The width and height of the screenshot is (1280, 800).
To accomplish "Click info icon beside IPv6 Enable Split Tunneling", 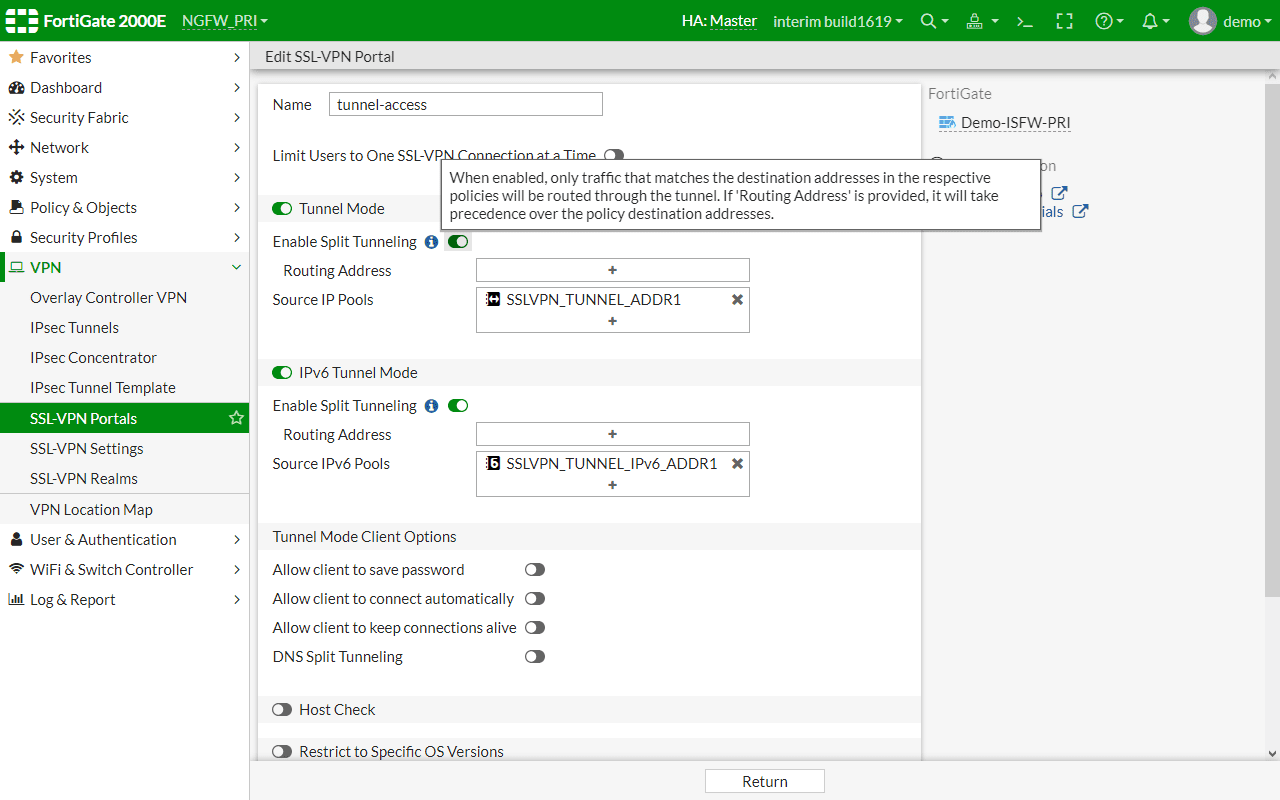I will (x=431, y=406).
